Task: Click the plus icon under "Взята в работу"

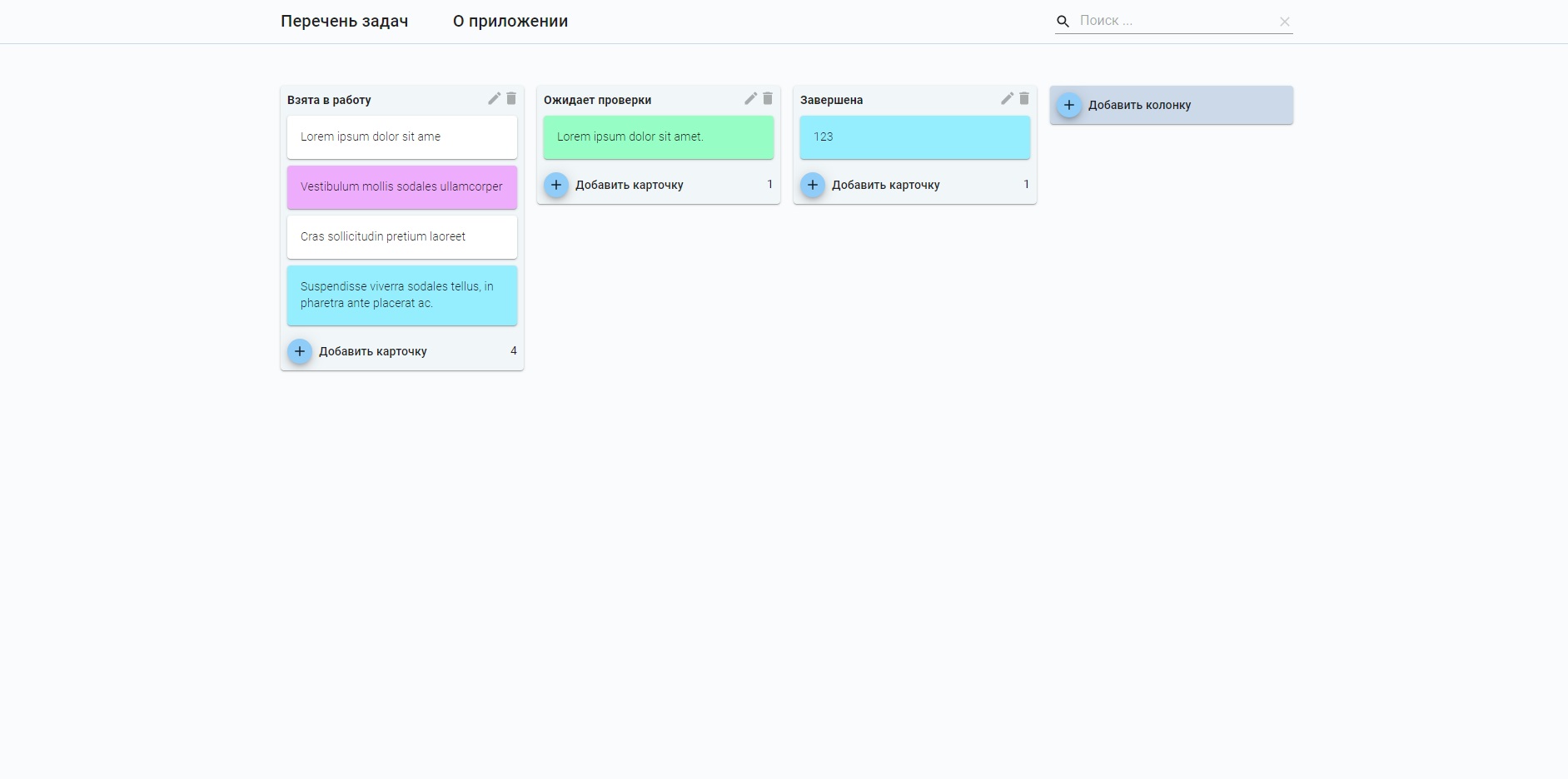Action: (300, 351)
